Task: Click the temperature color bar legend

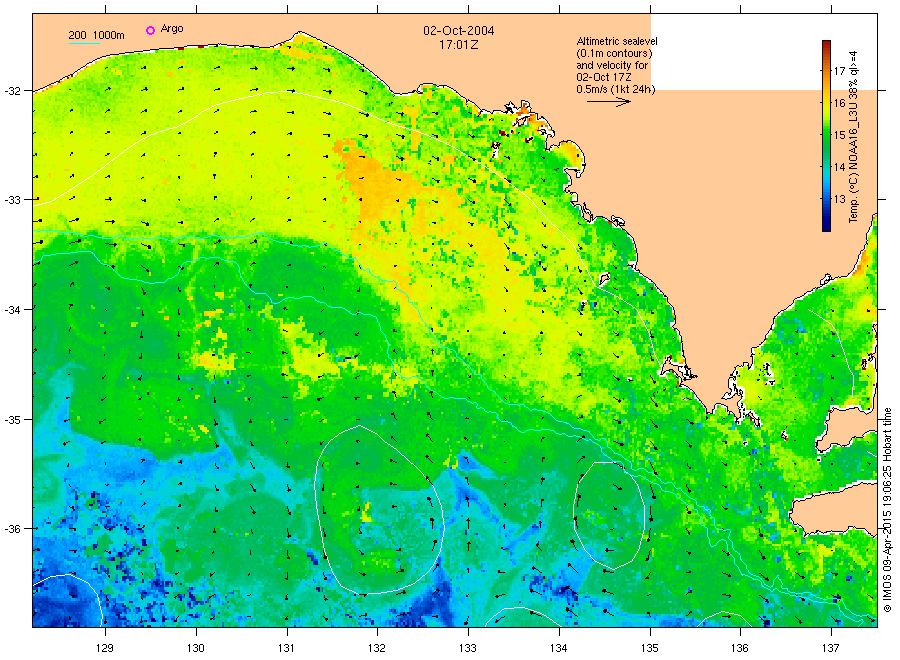Action: click(x=826, y=135)
